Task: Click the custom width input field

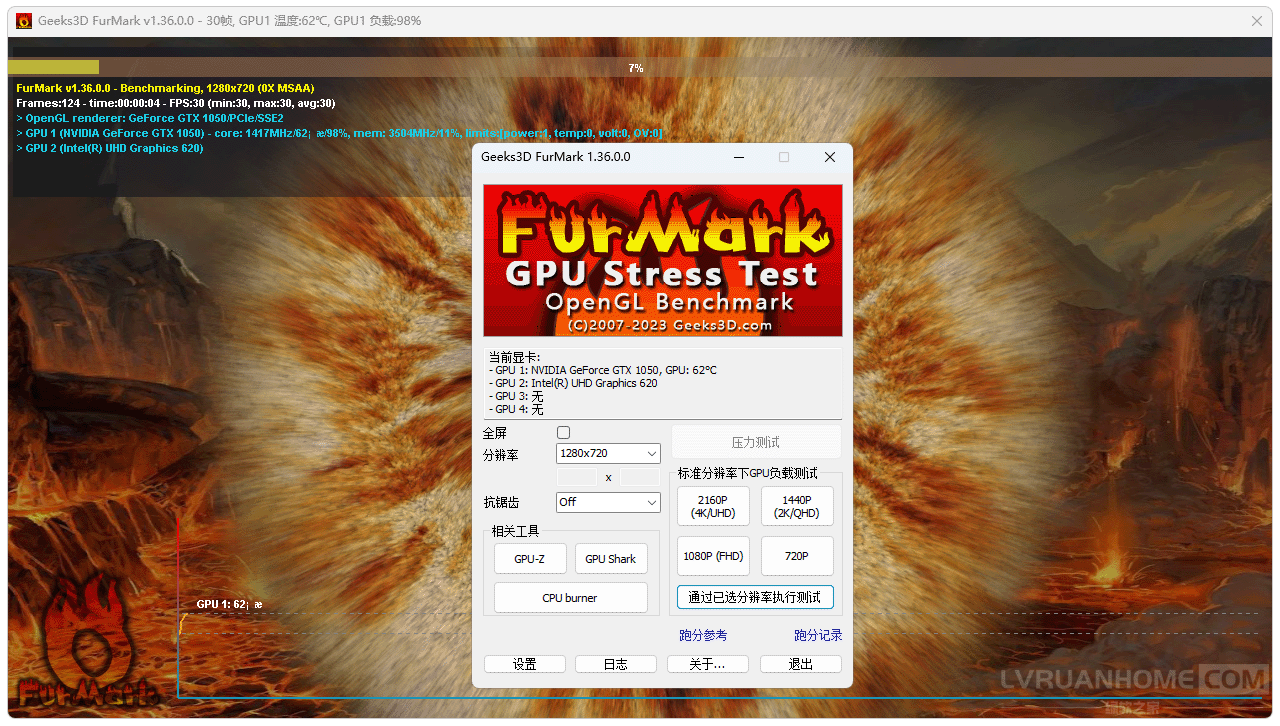Action: pyautogui.click(x=577, y=478)
